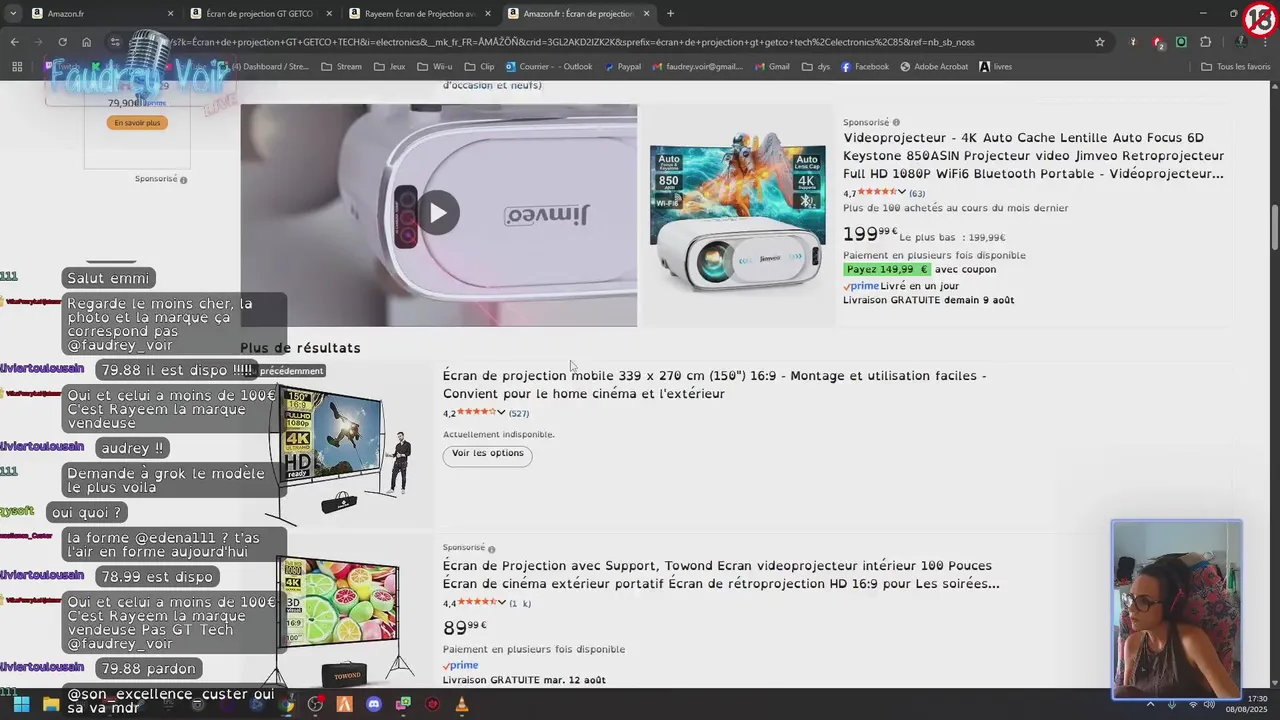Image resolution: width=1280 pixels, height=720 pixels.
Task: Open the Facebook bookmark
Action: pyautogui.click(x=864, y=67)
